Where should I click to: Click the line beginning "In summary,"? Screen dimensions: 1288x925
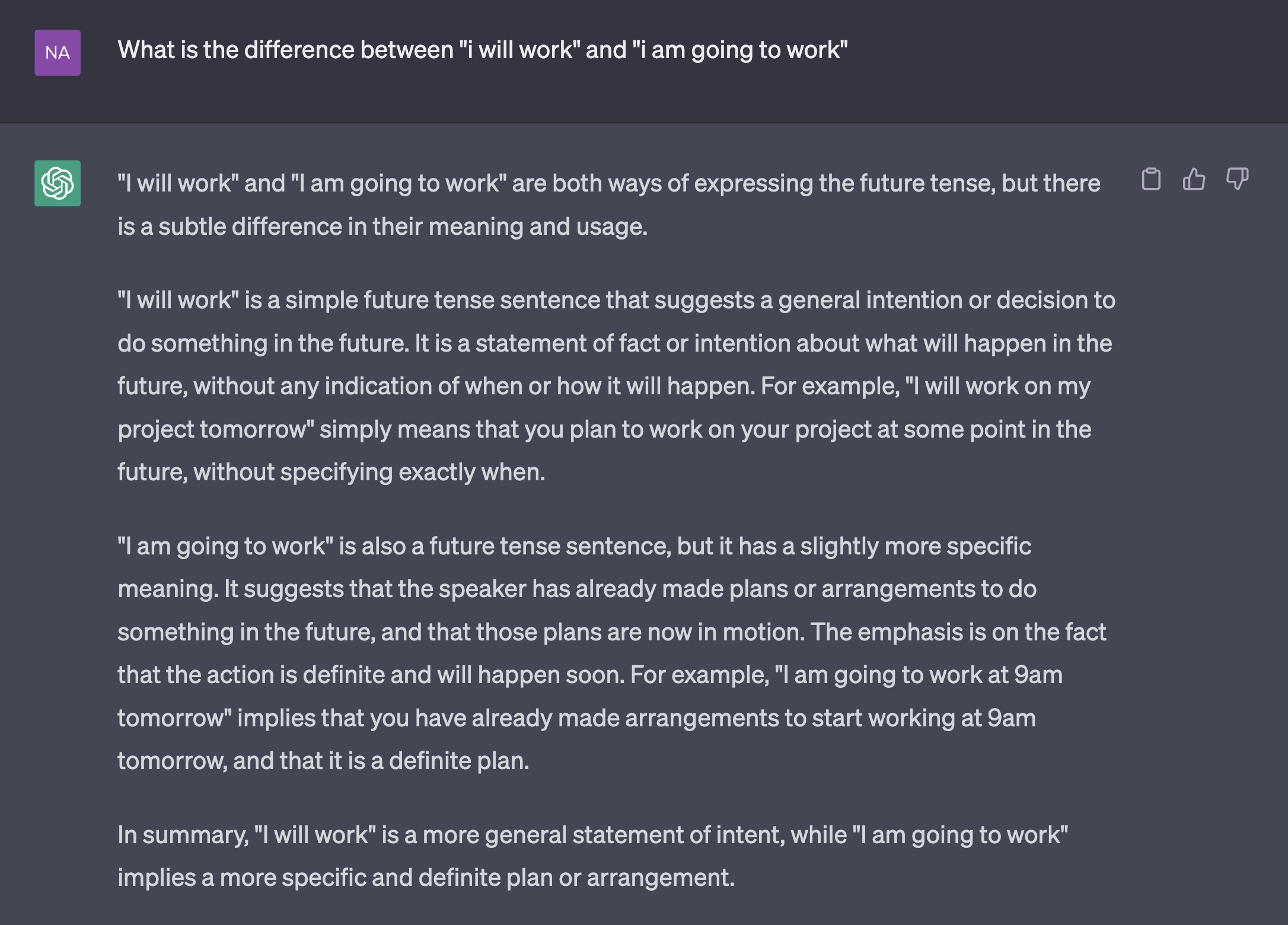coord(593,835)
